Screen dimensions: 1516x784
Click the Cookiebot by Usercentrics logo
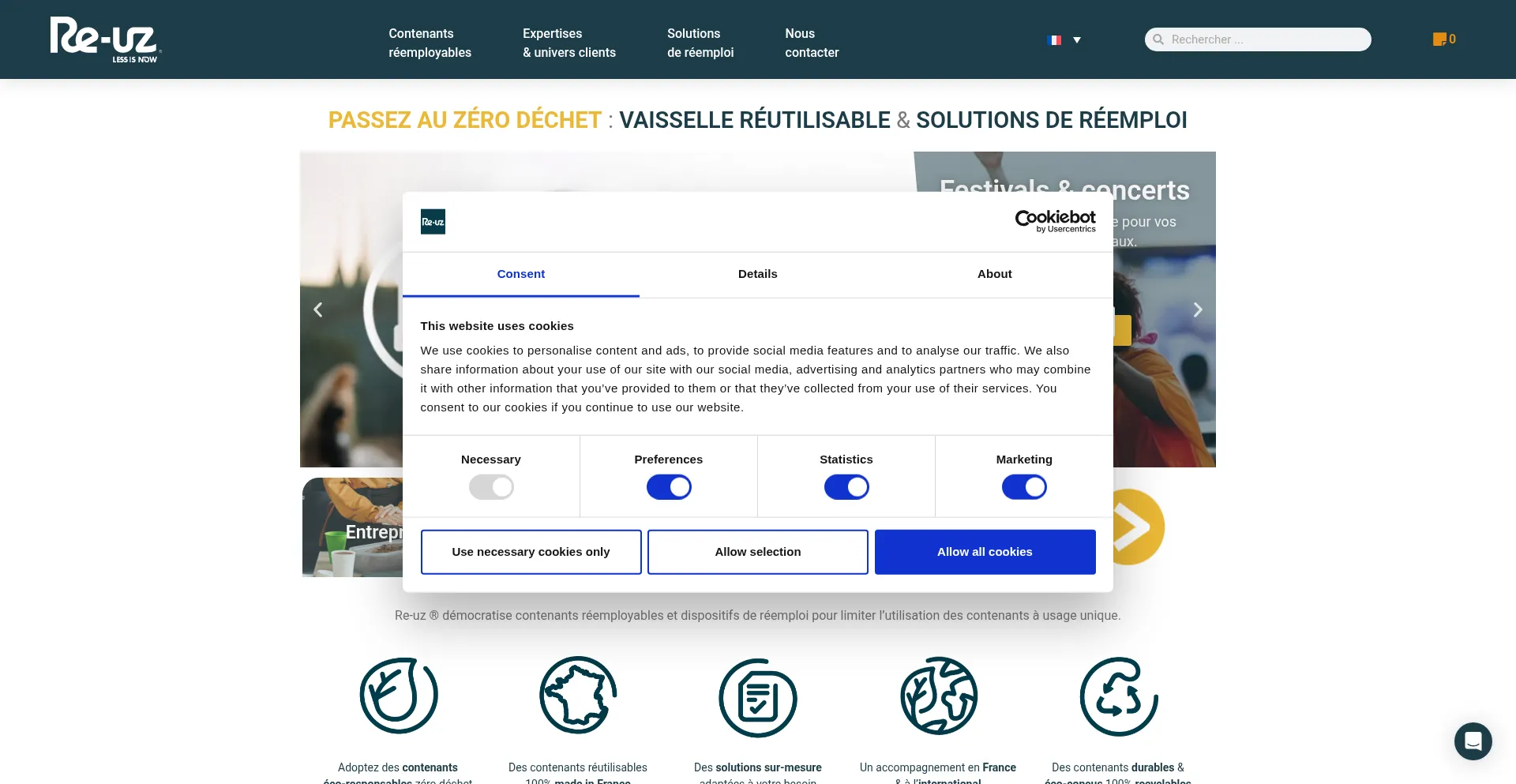coord(1055,221)
